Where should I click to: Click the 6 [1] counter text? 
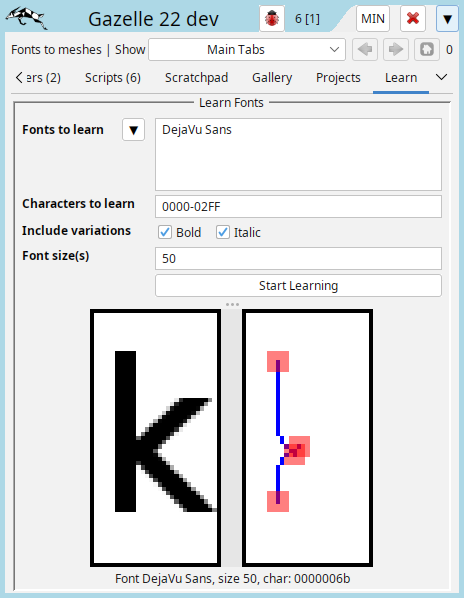307,18
